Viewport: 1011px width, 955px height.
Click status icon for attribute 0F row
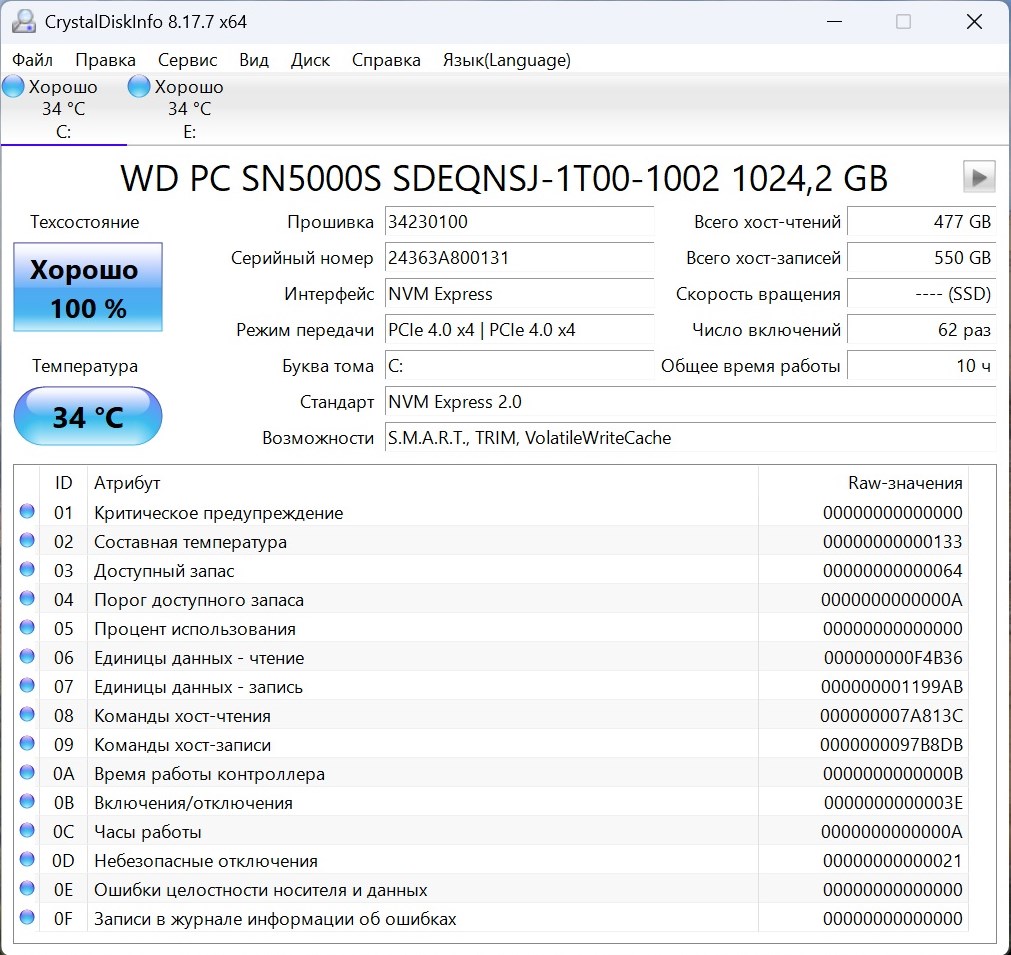pos(27,918)
